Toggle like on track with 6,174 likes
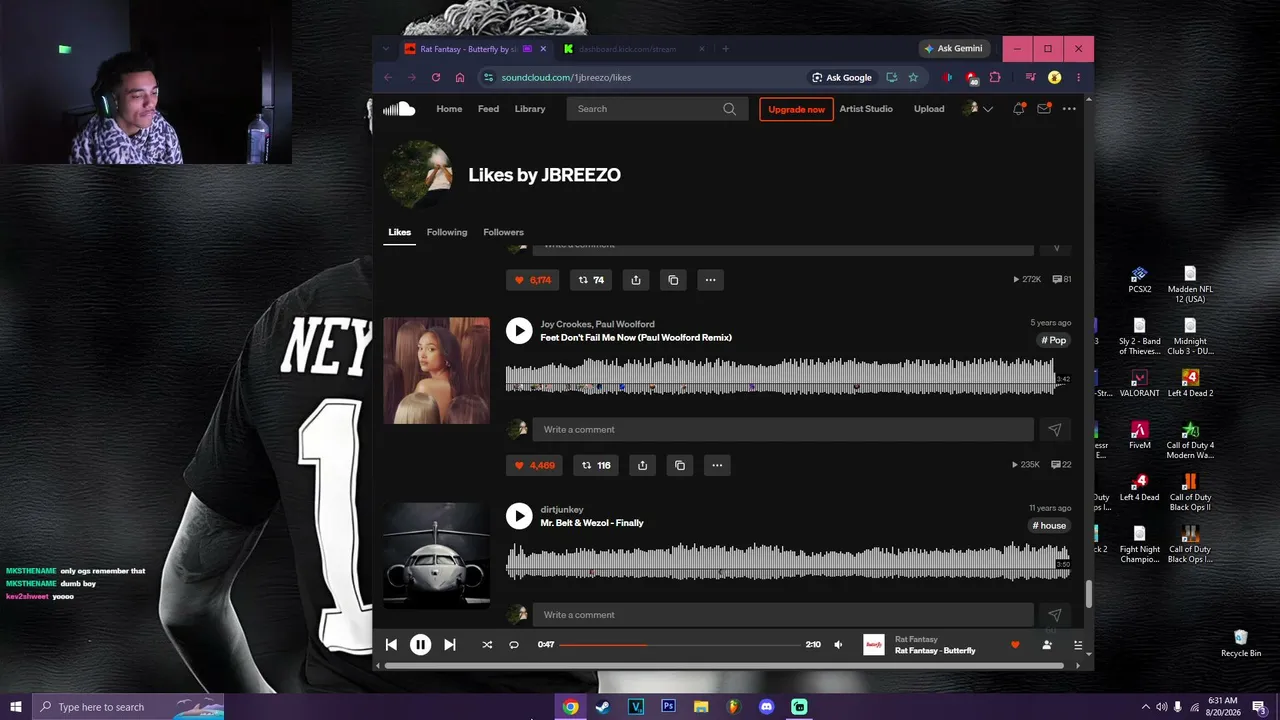The image size is (1280, 720). (x=533, y=280)
